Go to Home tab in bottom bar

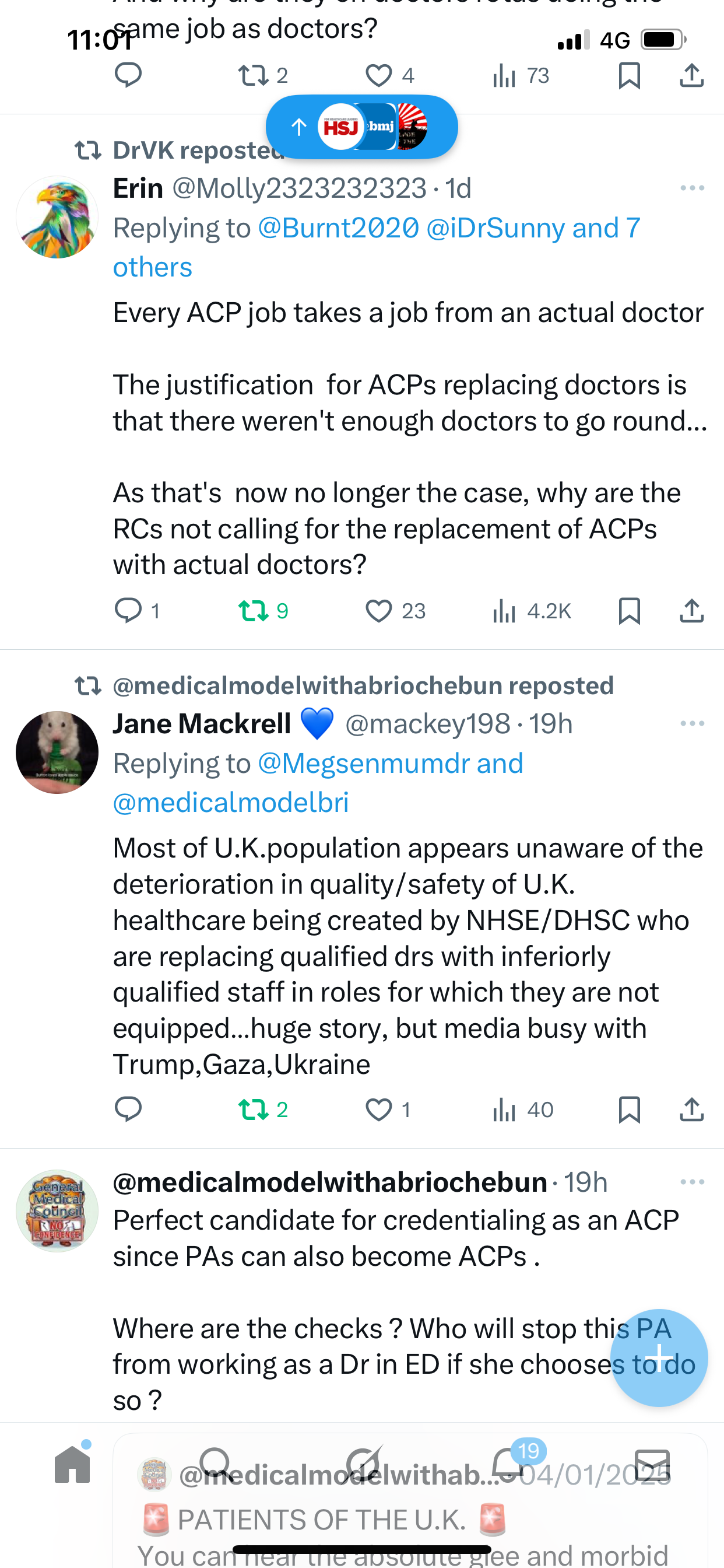72,1465
